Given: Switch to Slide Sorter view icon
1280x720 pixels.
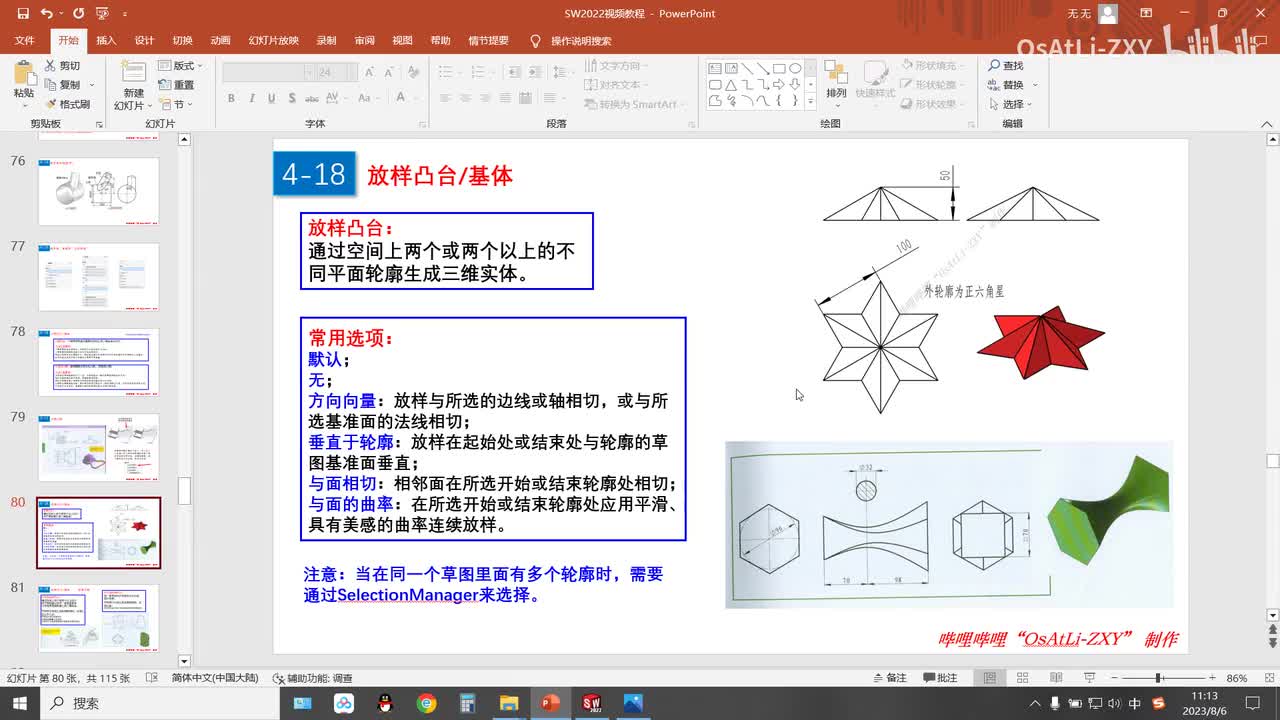Looking at the screenshot, I should pyautogui.click(x=1020, y=678).
